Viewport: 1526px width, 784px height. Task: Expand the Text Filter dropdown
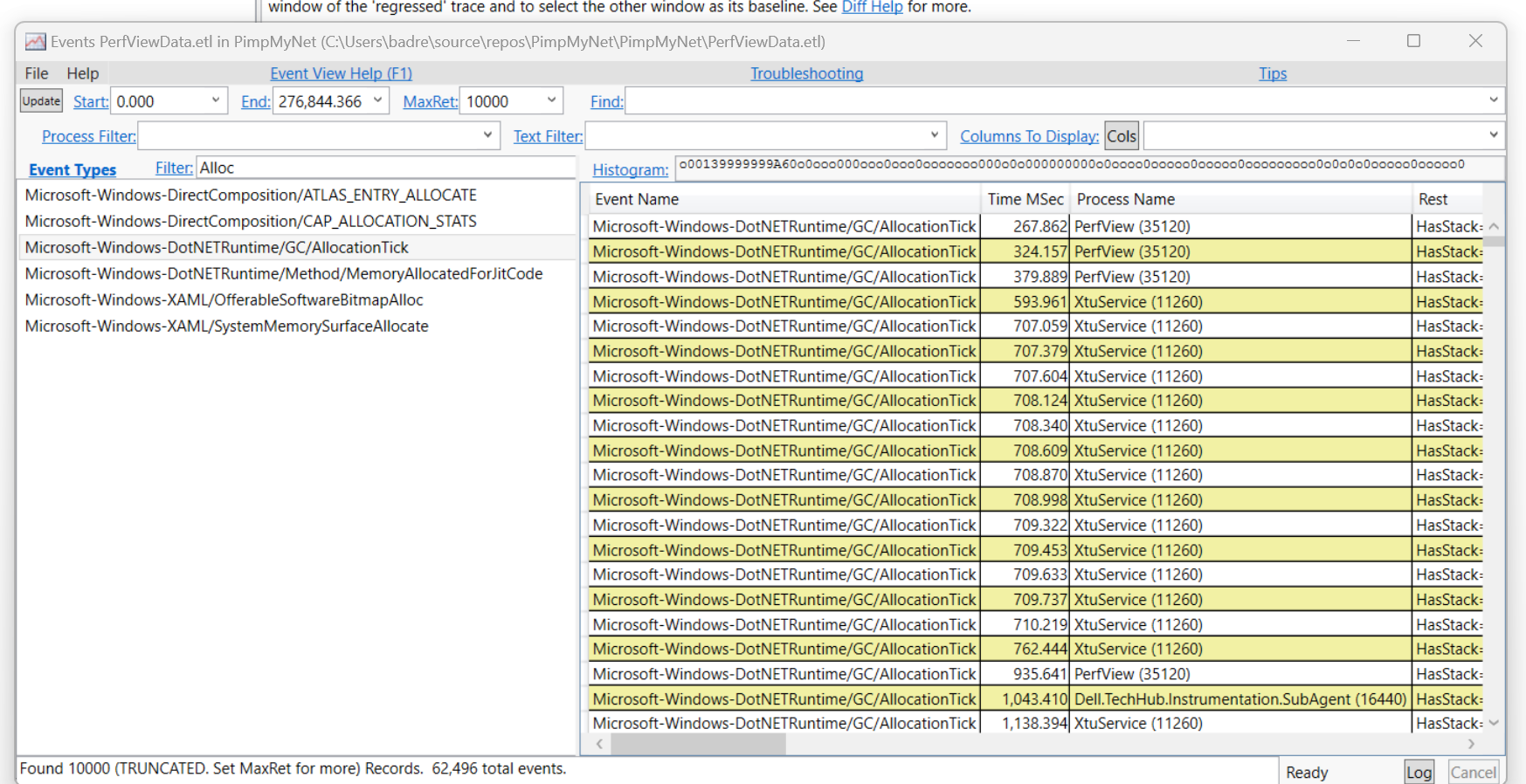(935, 135)
